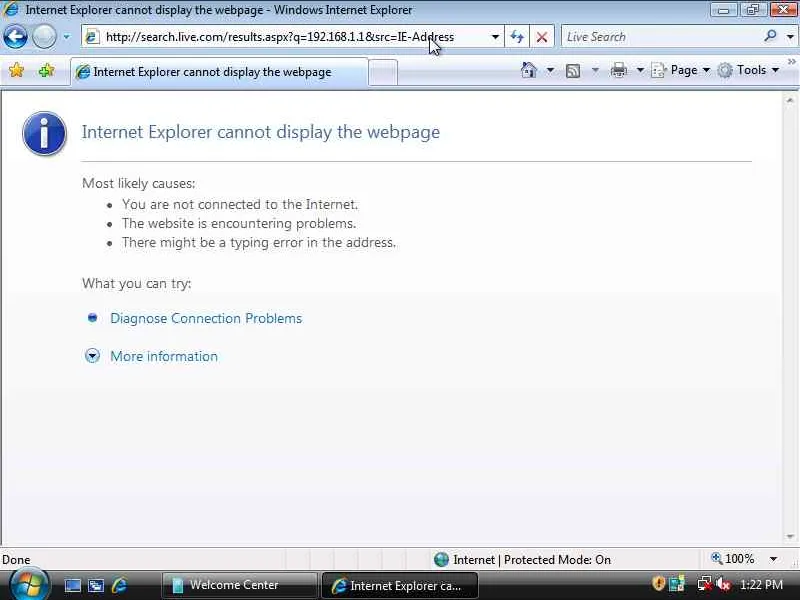Click the 'Most likely causes:' label
The height and width of the screenshot is (600, 800).
click(x=139, y=183)
